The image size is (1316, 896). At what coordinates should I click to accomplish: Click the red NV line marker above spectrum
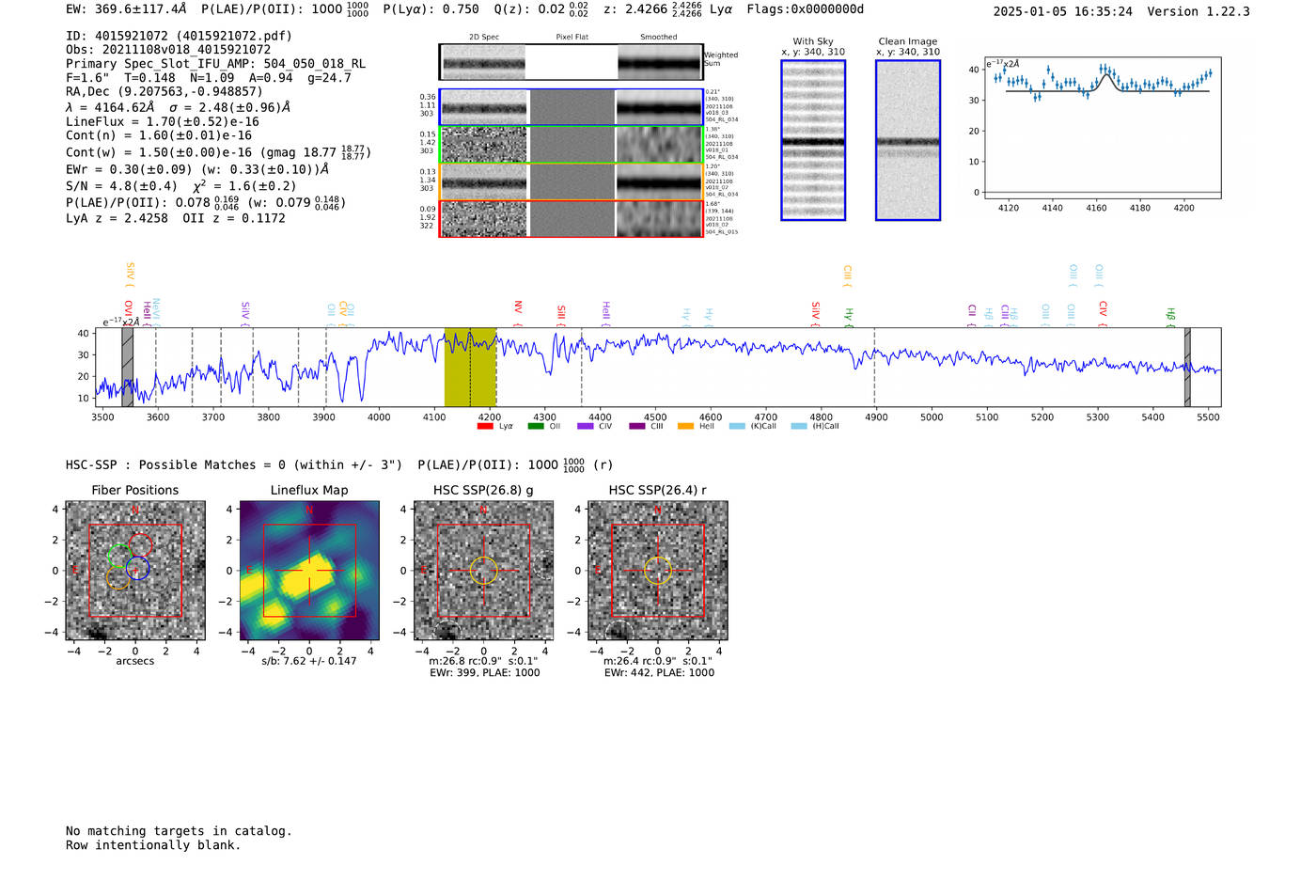coord(518,308)
